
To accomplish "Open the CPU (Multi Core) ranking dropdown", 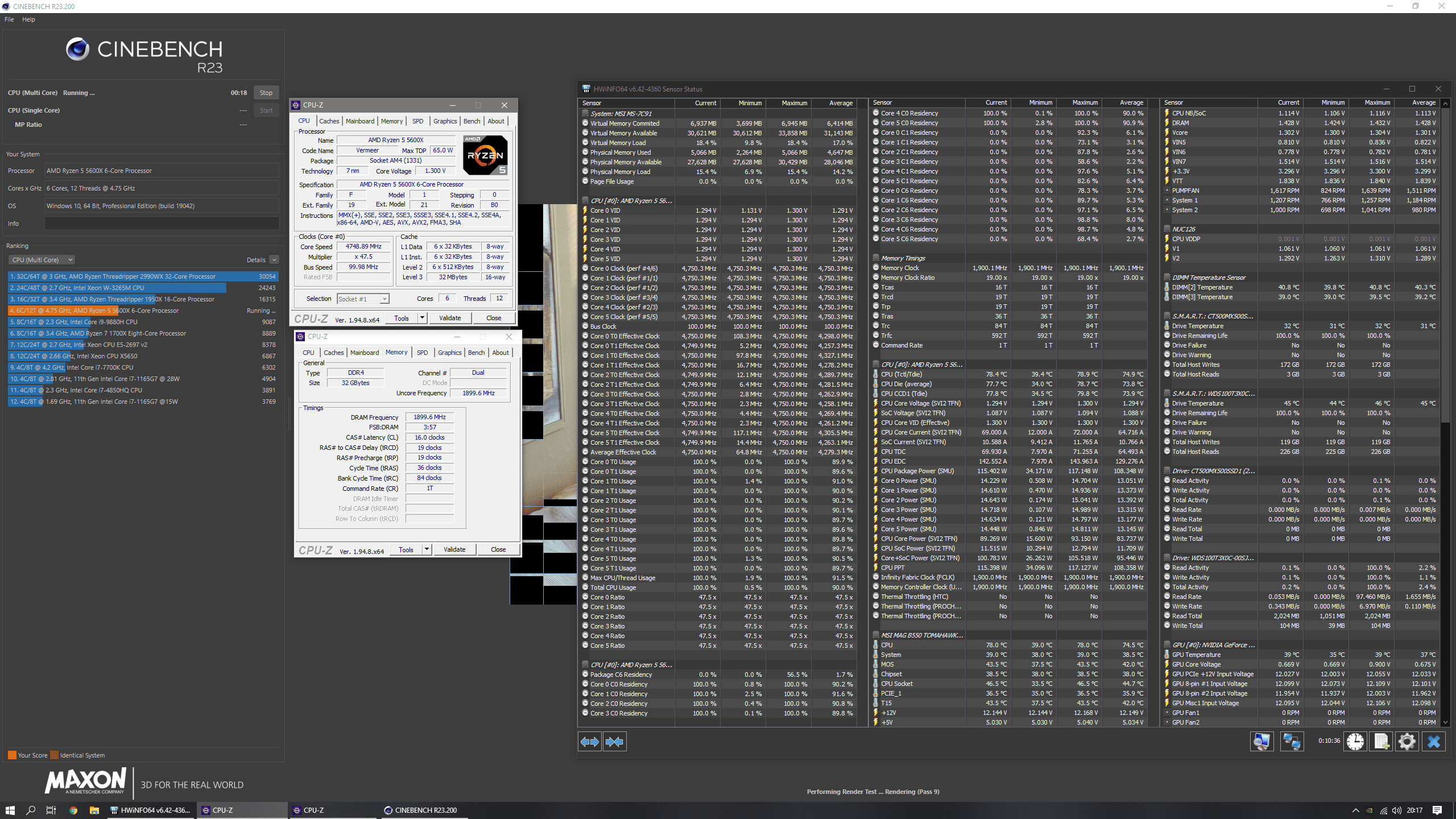I will click(x=42, y=260).
